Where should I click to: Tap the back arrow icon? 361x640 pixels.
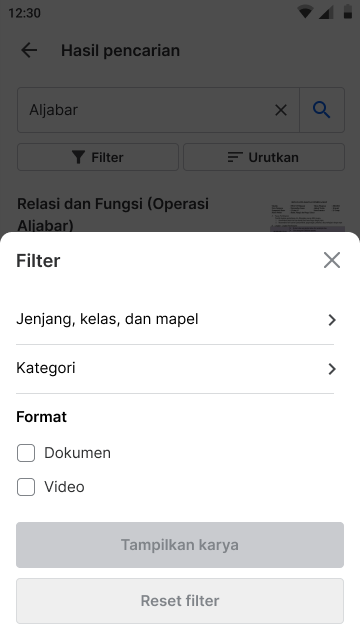coord(29,51)
